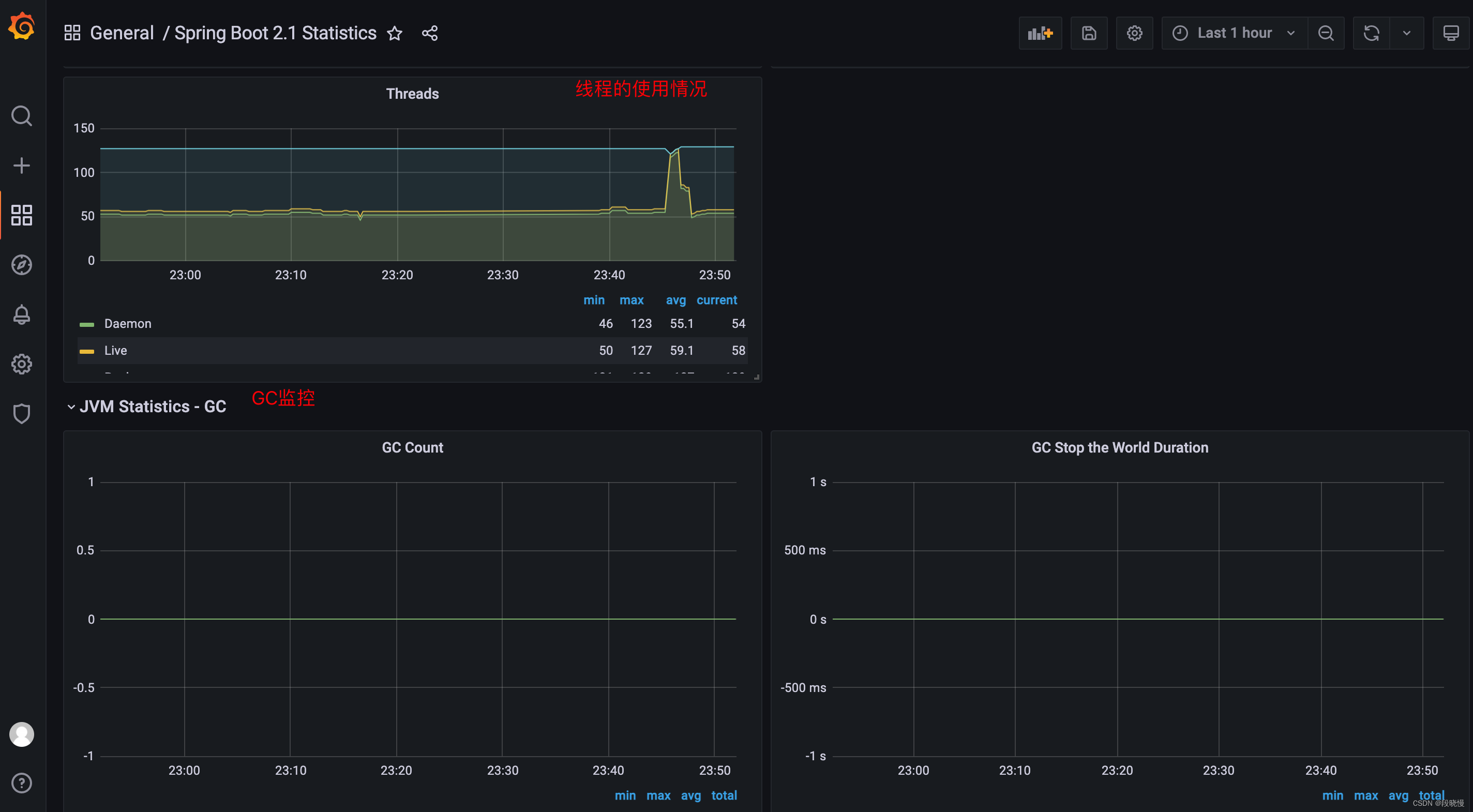Open the refresh interval dropdown arrow
1473x812 pixels.
pyautogui.click(x=1407, y=33)
